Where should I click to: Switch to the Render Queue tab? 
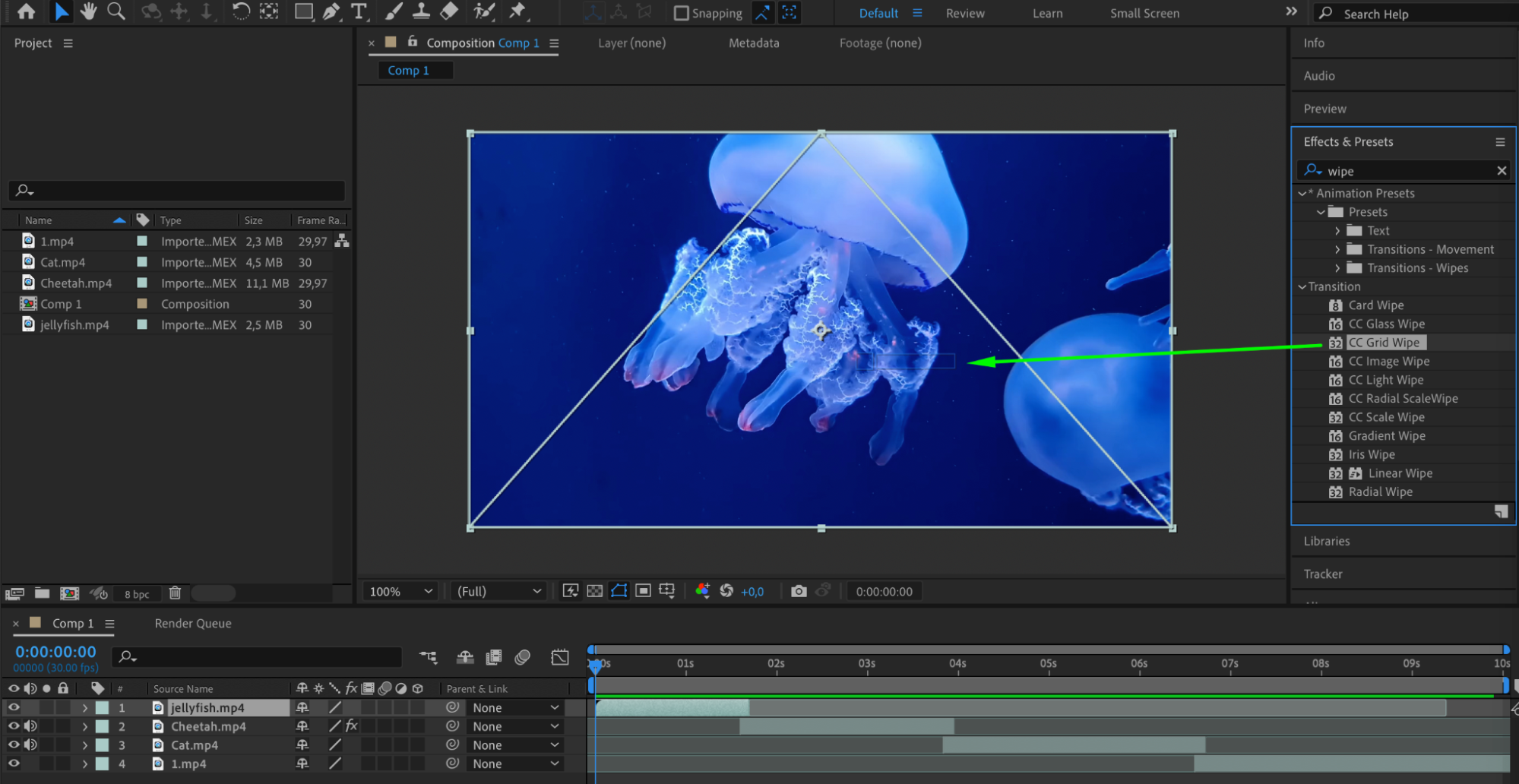[193, 624]
